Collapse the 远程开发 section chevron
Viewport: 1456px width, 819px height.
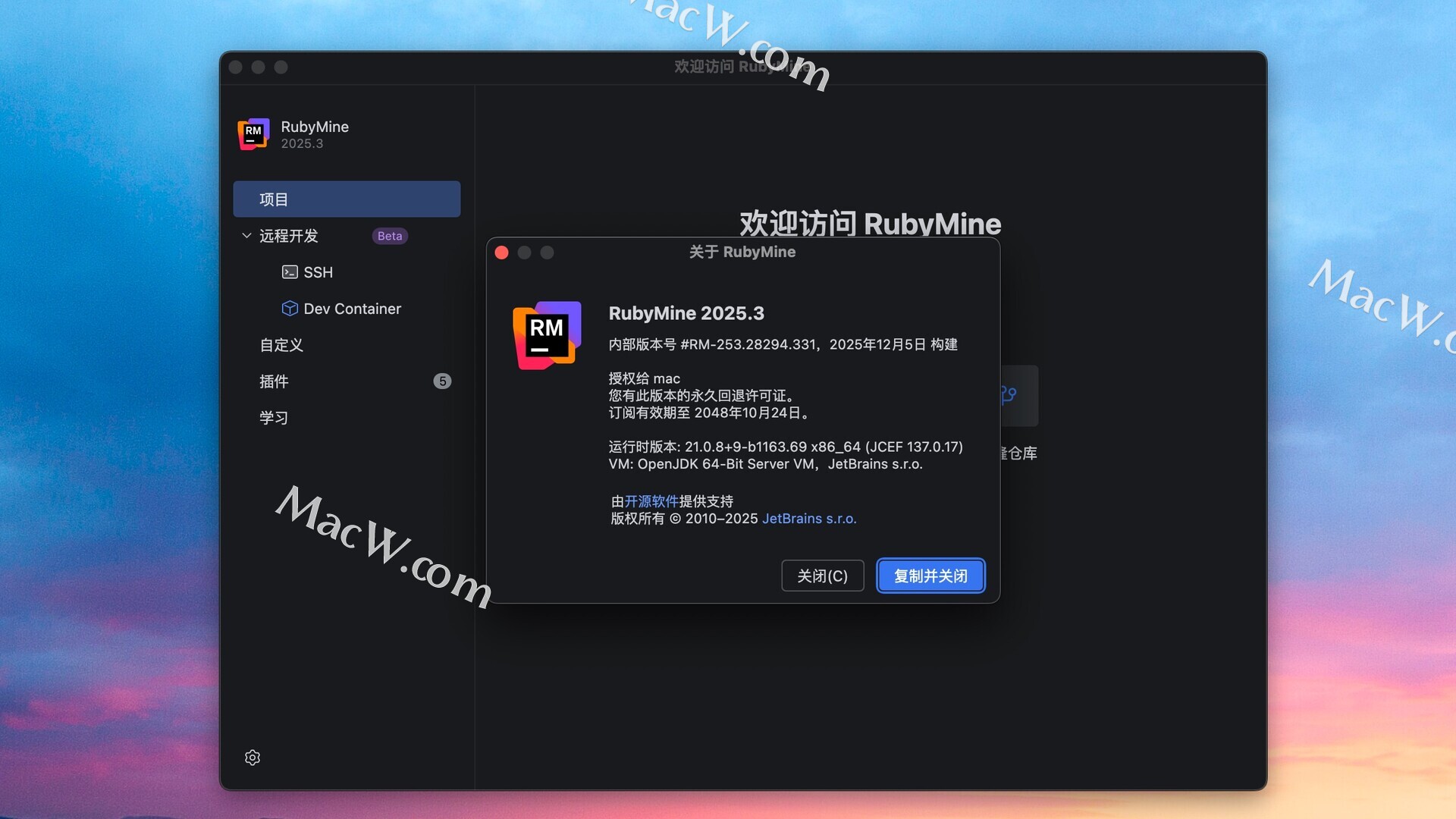click(246, 236)
